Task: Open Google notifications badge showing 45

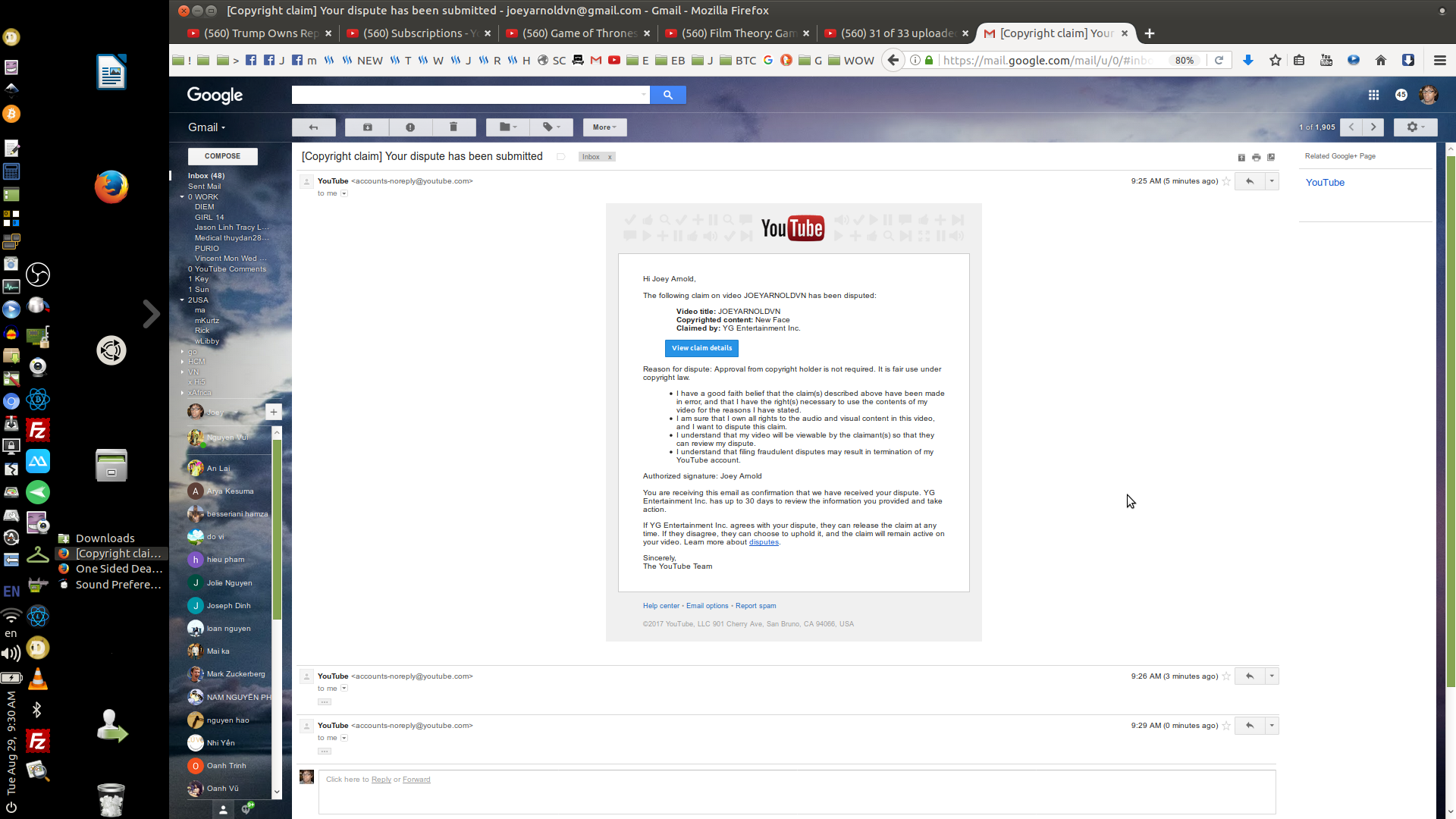Action: coord(1401,95)
